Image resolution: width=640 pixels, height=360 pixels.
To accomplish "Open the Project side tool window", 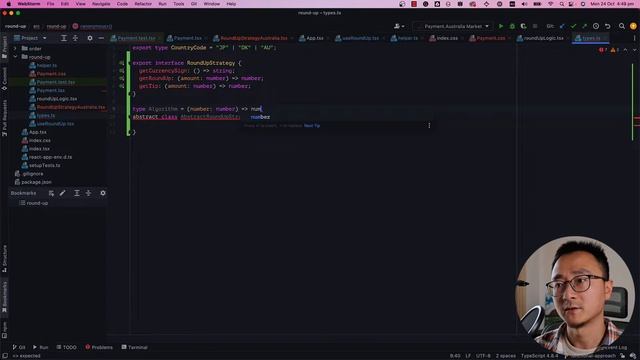I will 4,47.
